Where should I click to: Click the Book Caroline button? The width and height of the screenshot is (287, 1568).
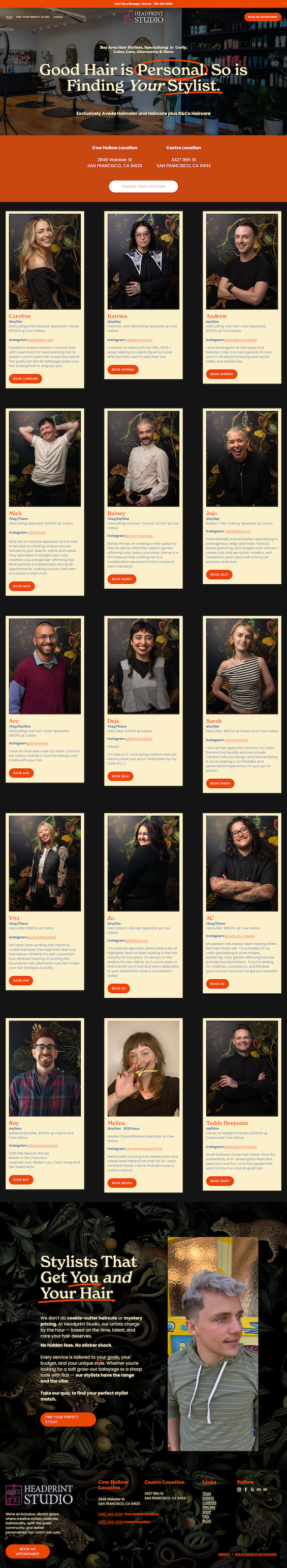(x=25, y=379)
